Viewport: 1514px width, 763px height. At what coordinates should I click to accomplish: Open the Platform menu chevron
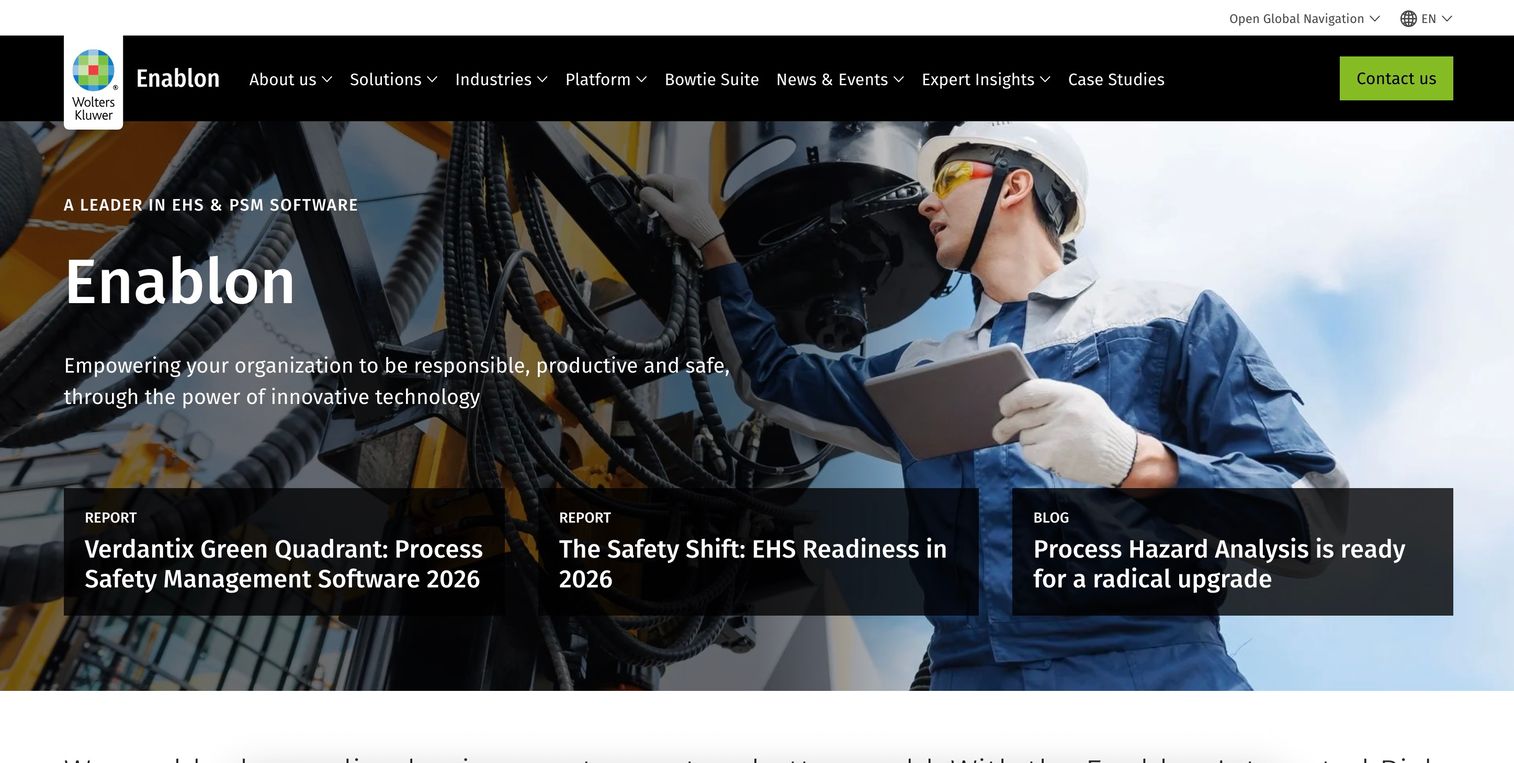641,79
